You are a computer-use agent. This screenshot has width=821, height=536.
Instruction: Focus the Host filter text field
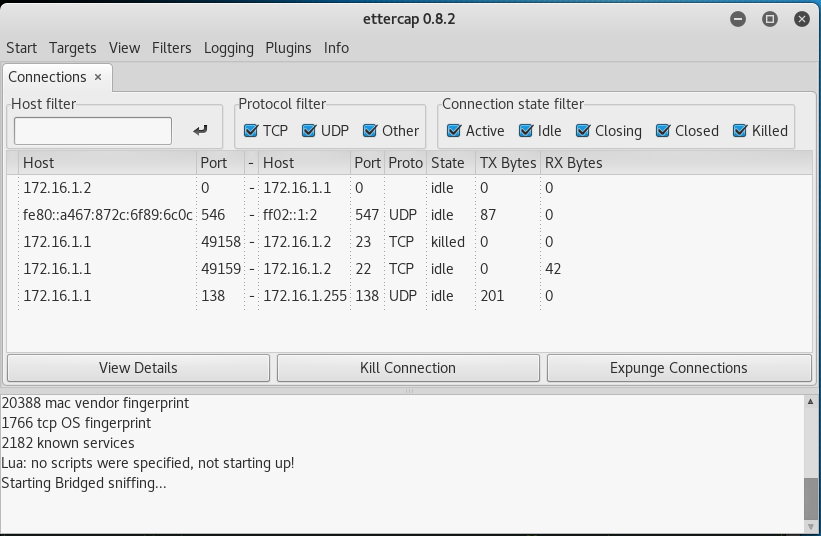93,131
